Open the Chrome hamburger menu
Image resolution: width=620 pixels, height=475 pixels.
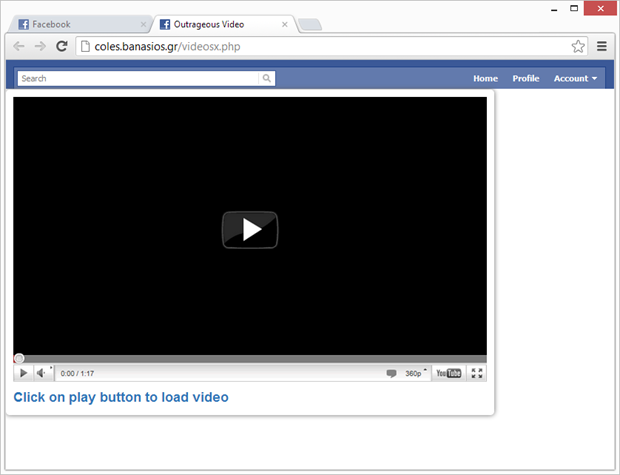pos(602,46)
